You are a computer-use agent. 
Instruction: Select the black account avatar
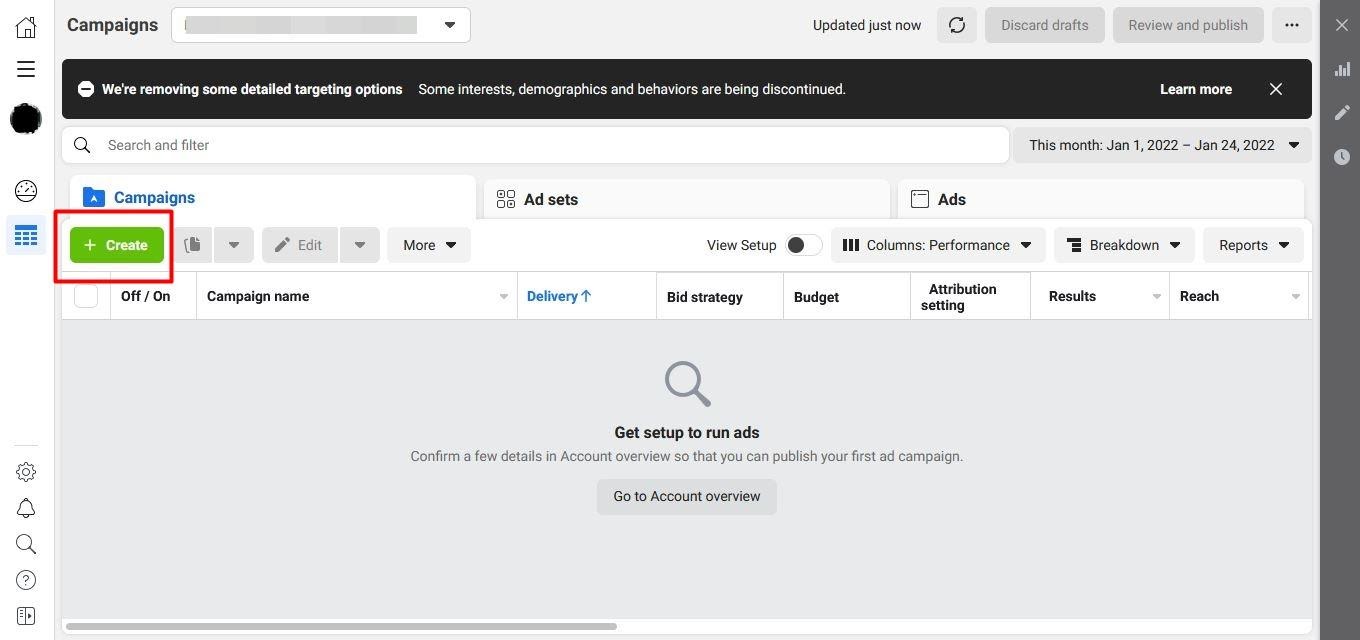pyautogui.click(x=26, y=120)
